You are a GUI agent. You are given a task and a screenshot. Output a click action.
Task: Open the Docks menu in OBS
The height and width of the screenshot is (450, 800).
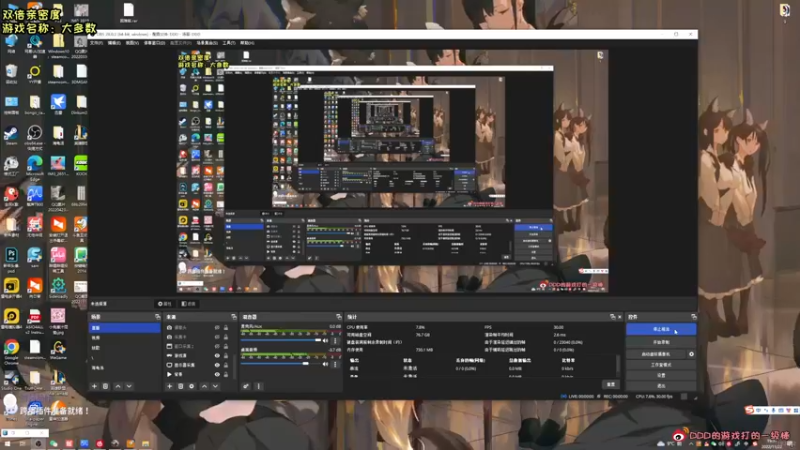click(155, 43)
